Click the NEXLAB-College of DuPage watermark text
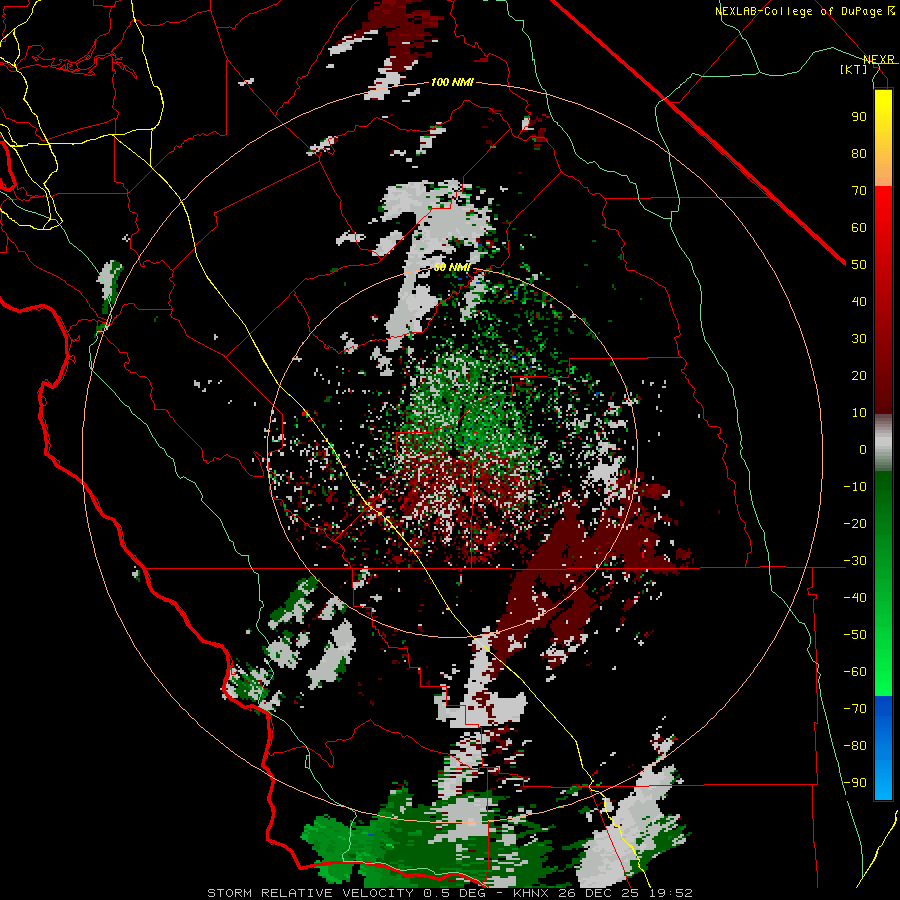The height and width of the screenshot is (900, 900). click(x=804, y=11)
